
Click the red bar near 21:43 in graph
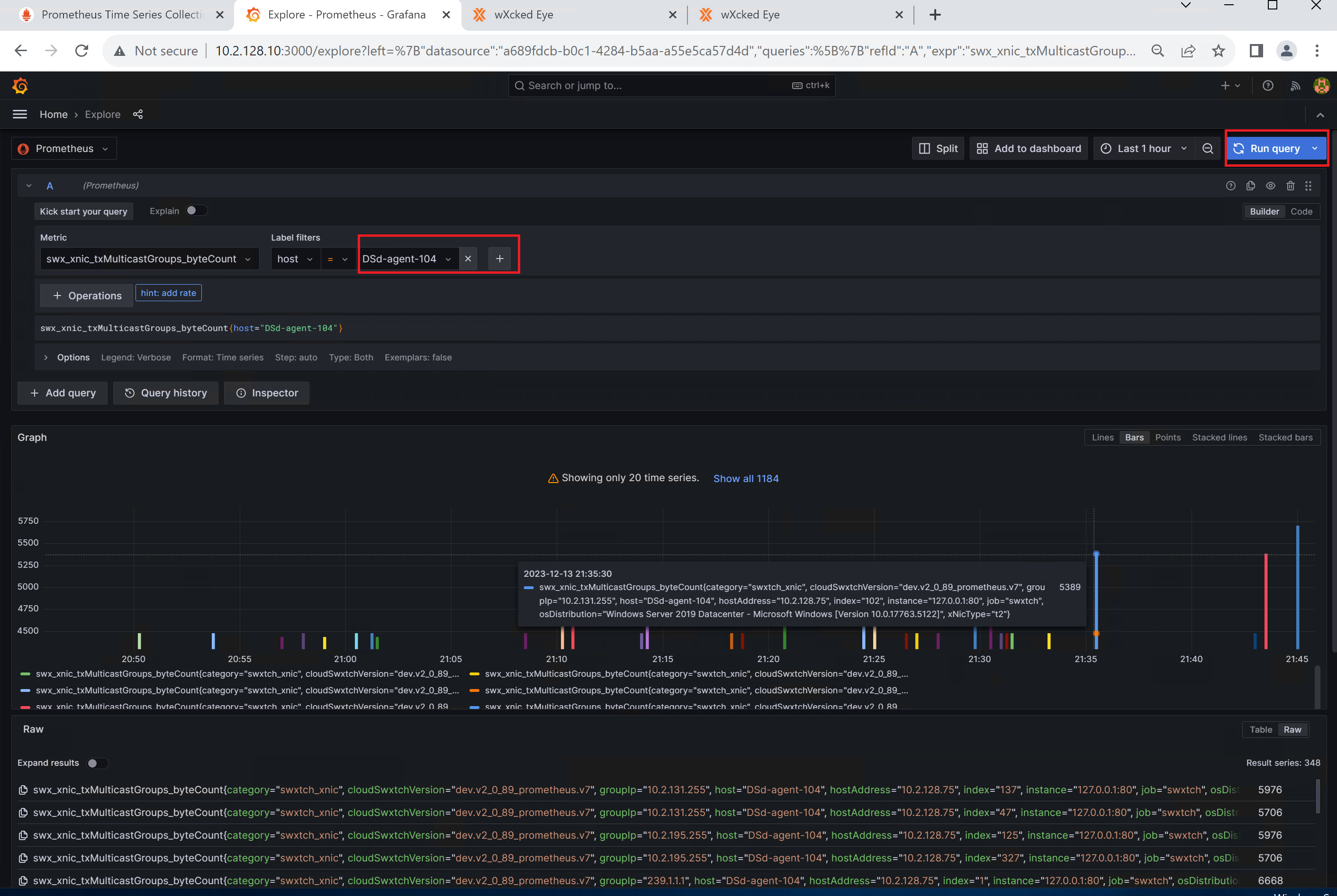click(x=1266, y=601)
